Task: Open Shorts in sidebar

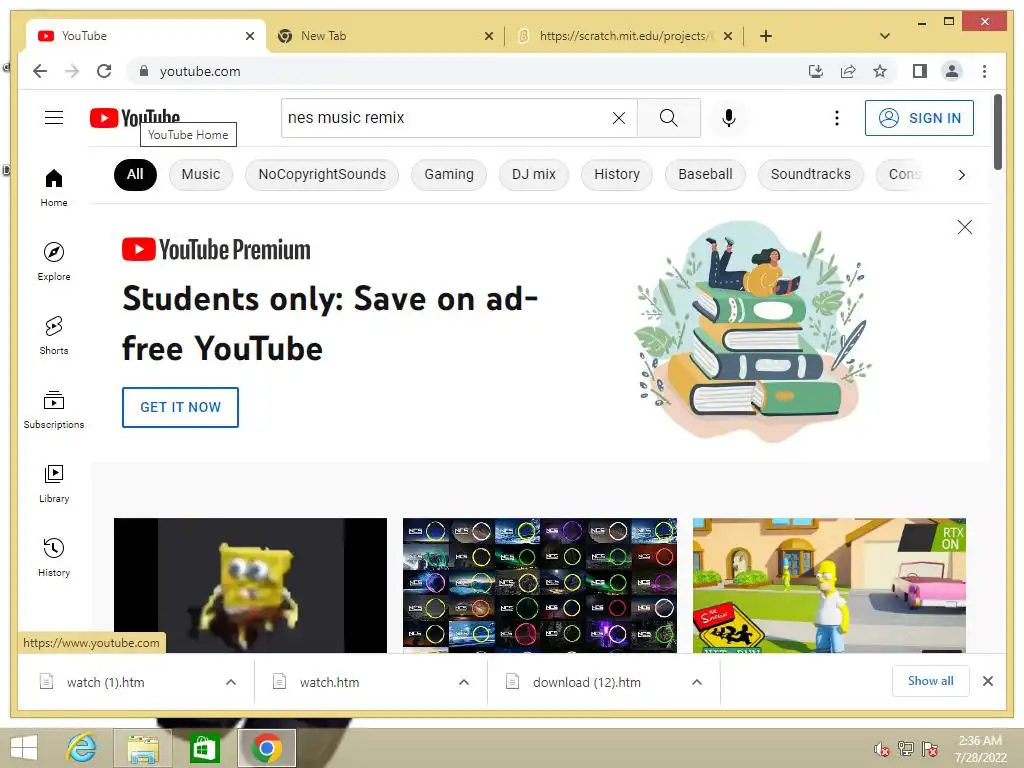Action: [54, 335]
